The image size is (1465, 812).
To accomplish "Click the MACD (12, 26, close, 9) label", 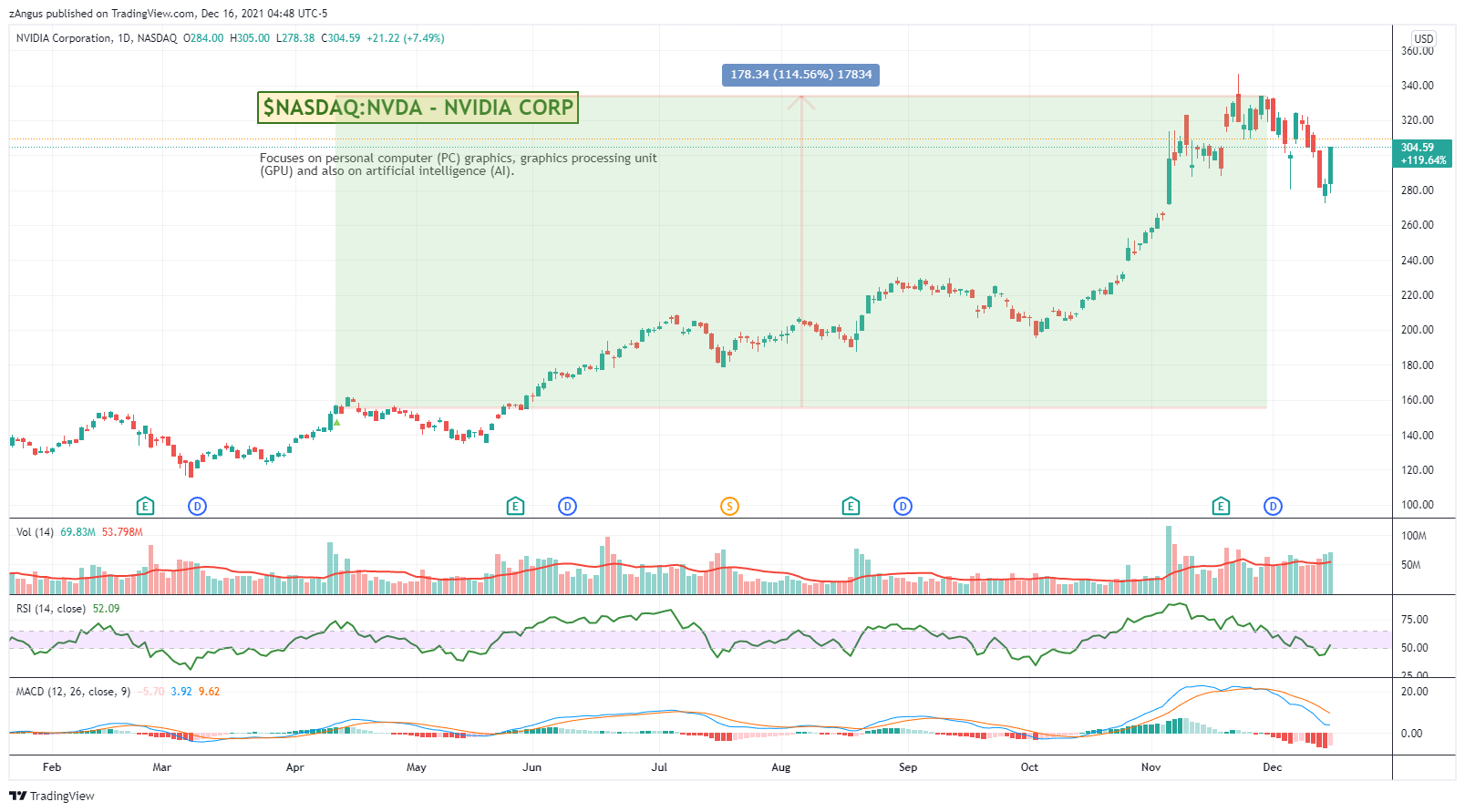I will coord(73,692).
